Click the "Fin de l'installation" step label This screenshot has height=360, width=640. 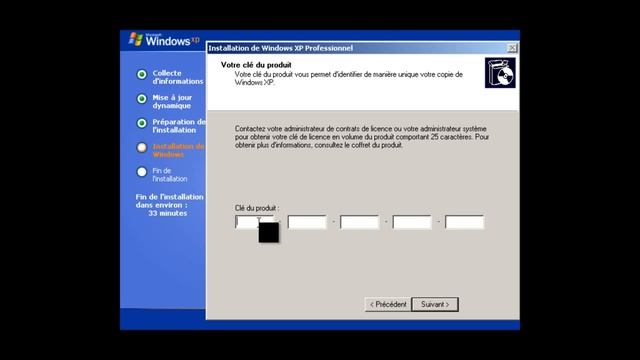click(x=170, y=175)
